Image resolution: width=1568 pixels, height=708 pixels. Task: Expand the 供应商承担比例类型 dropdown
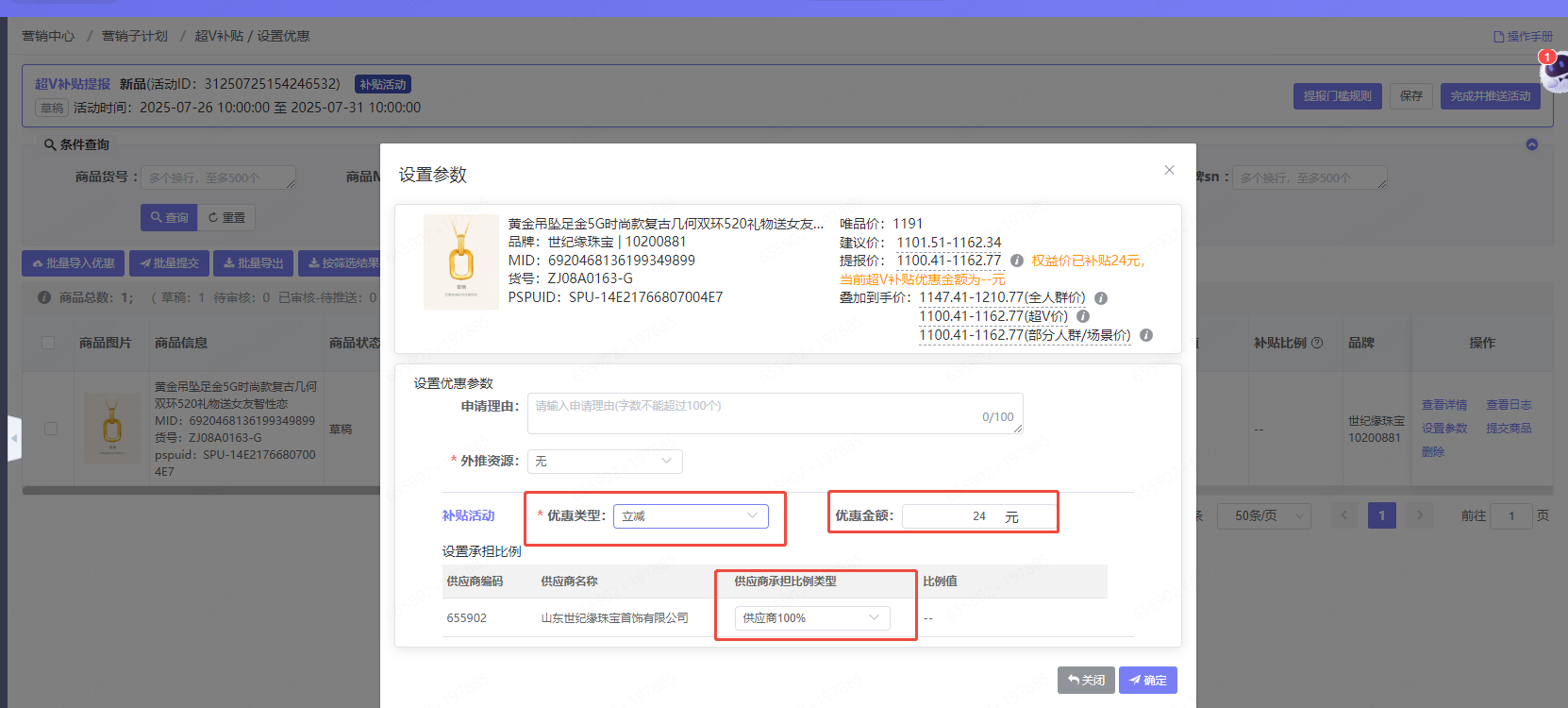click(x=811, y=618)
